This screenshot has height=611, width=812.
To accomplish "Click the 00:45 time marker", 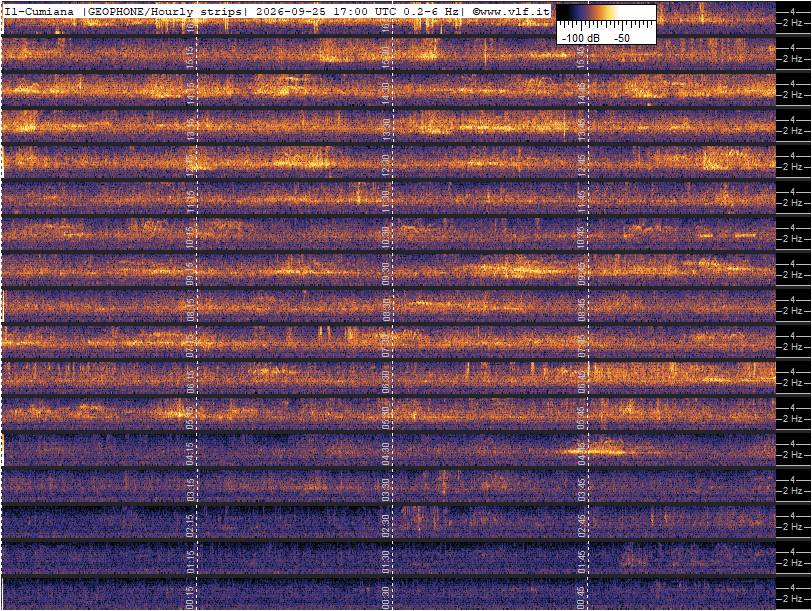I will click(x=582, y=600).
